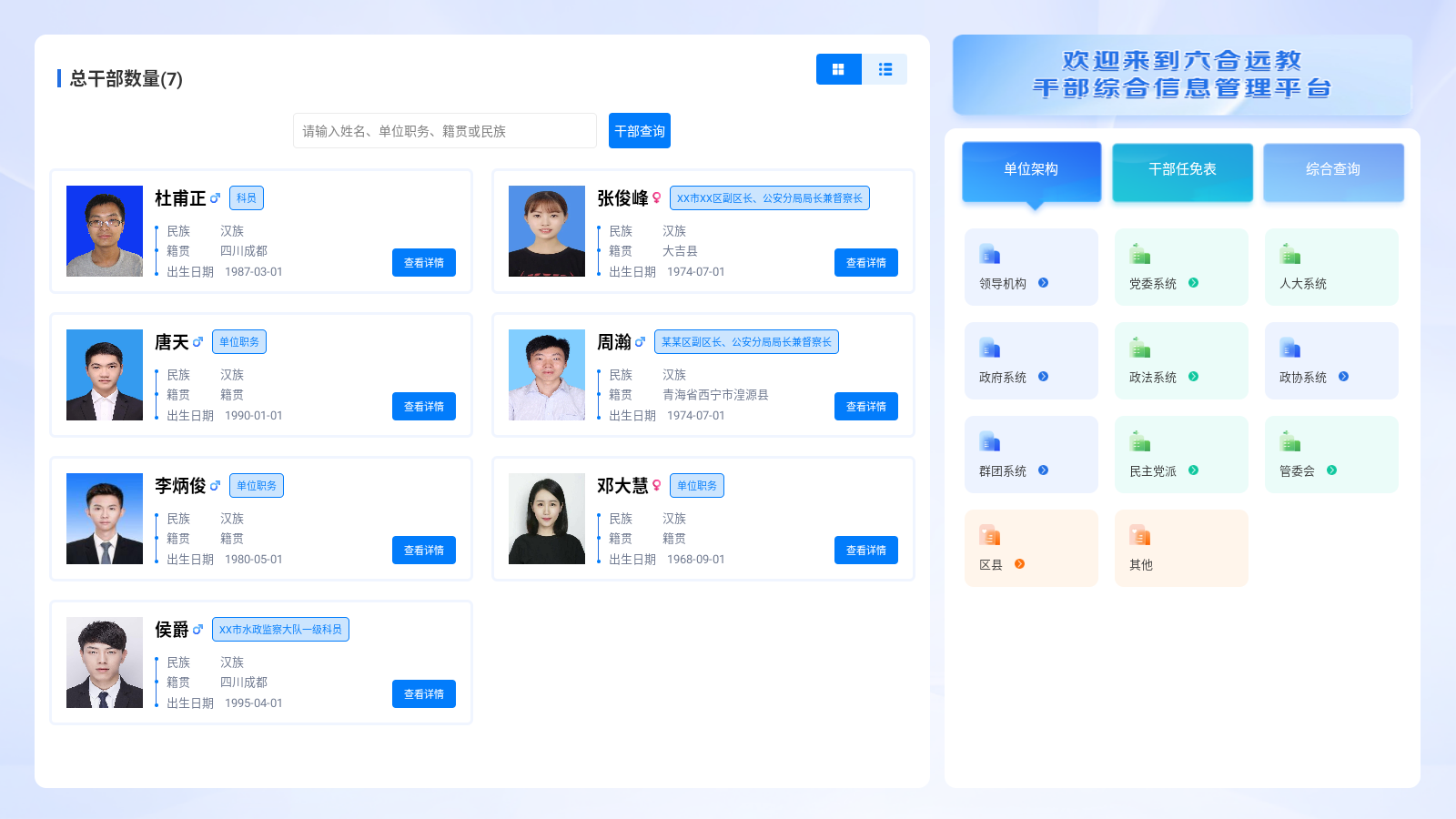The width and height of the screenshot is (1456, 819).
Task: Switch to grid card view
Action: tap(838, 69)
